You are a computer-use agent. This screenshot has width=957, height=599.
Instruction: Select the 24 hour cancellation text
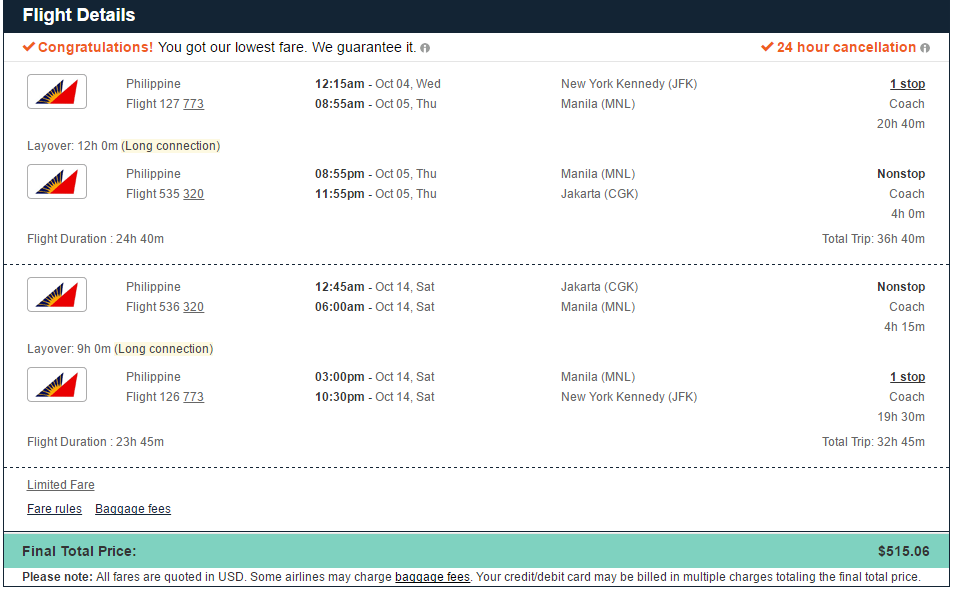pos(847,48)
